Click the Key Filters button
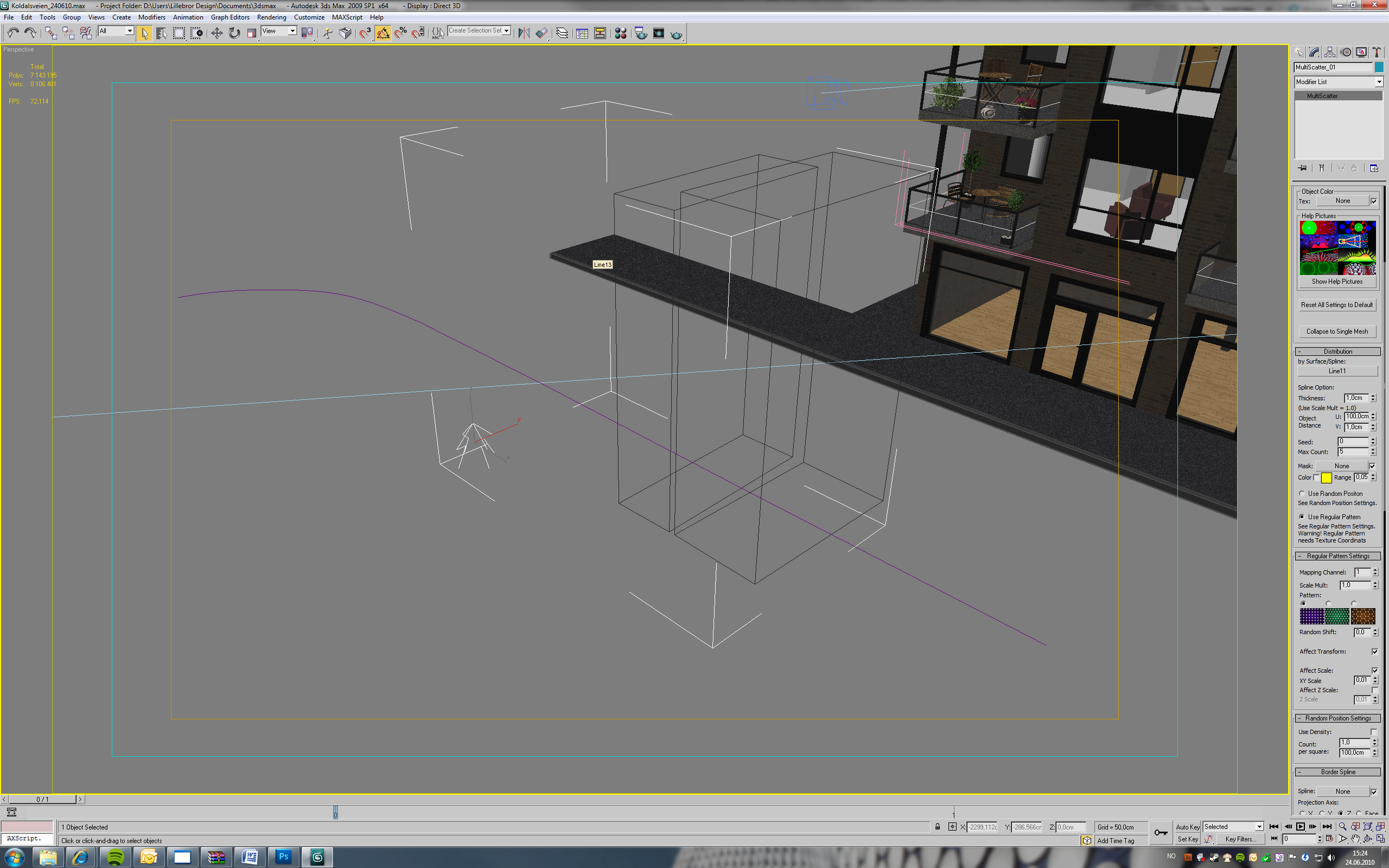The image size is (1389, 868). (x=1240, y=839)
